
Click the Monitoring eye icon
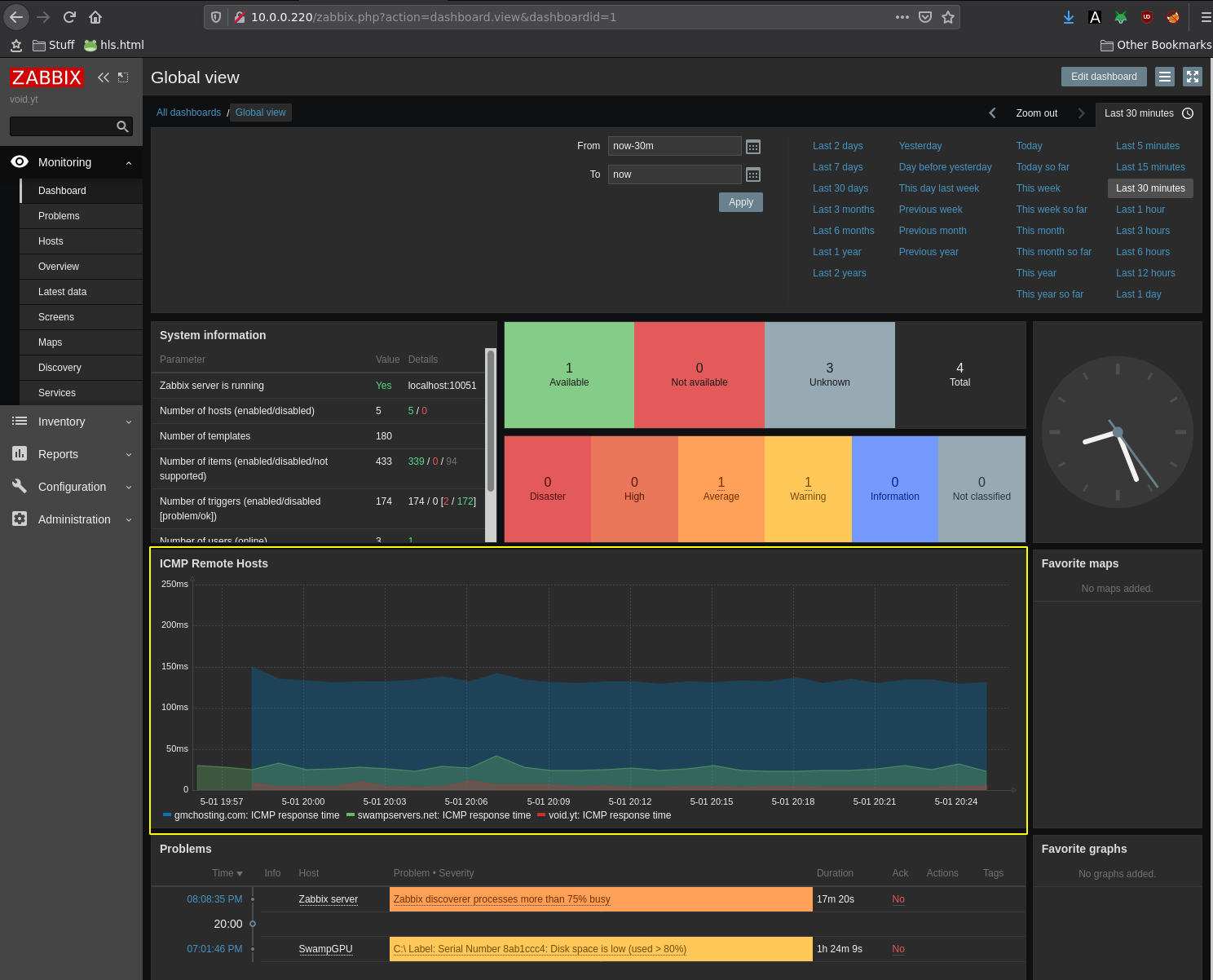[20, 161]
